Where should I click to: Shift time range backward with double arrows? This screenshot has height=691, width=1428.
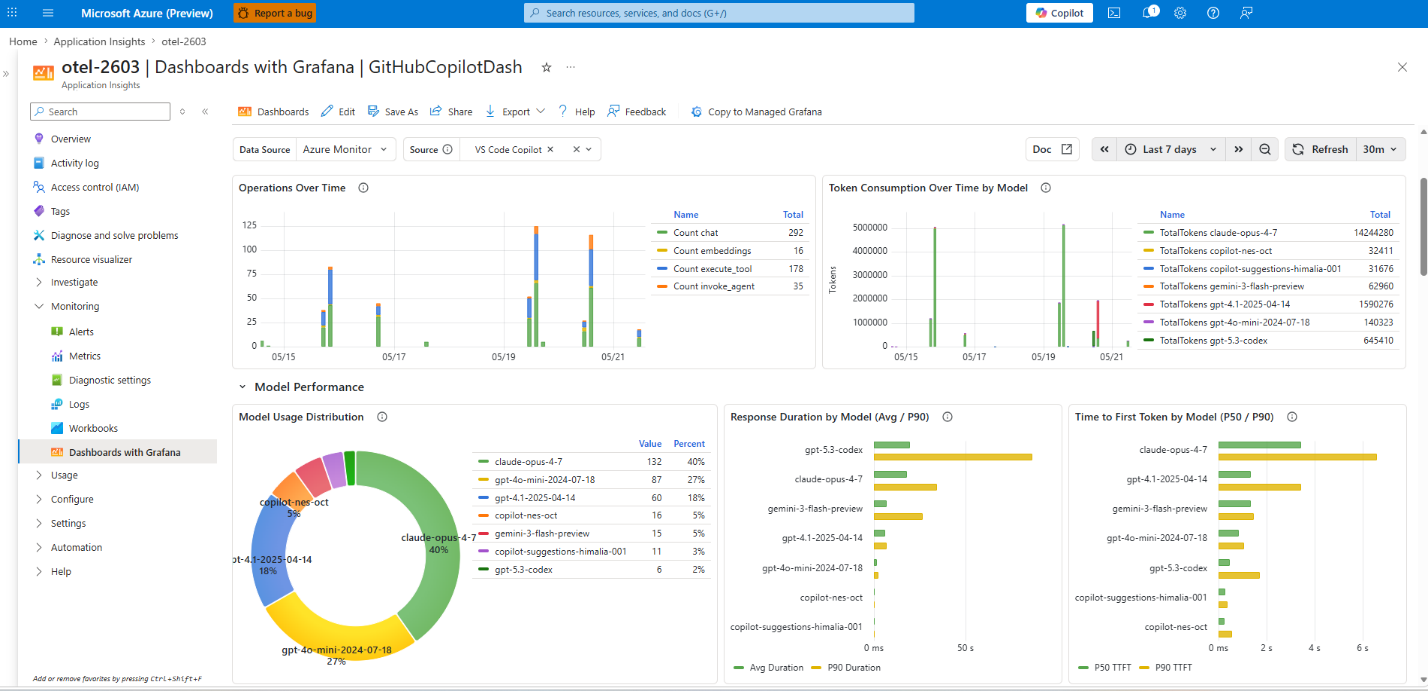[1104, 149]
